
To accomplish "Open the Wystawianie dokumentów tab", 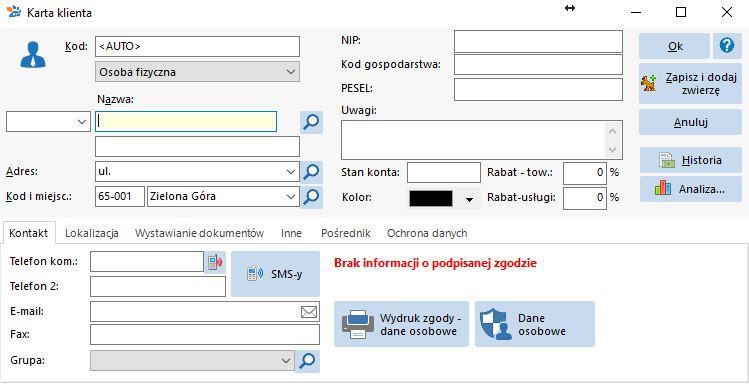I will click(199, 233).
